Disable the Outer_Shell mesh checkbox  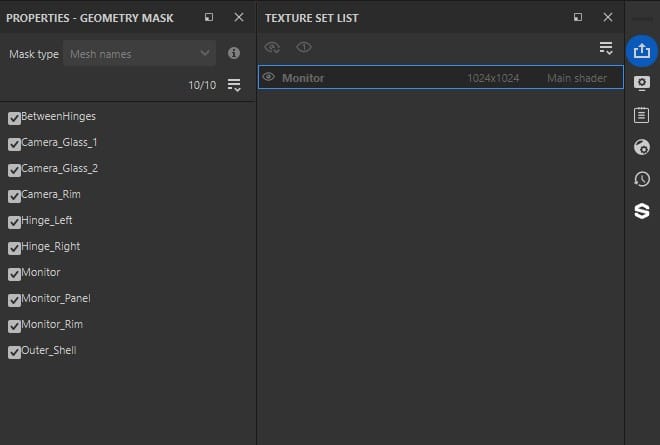tap(14, 351)
